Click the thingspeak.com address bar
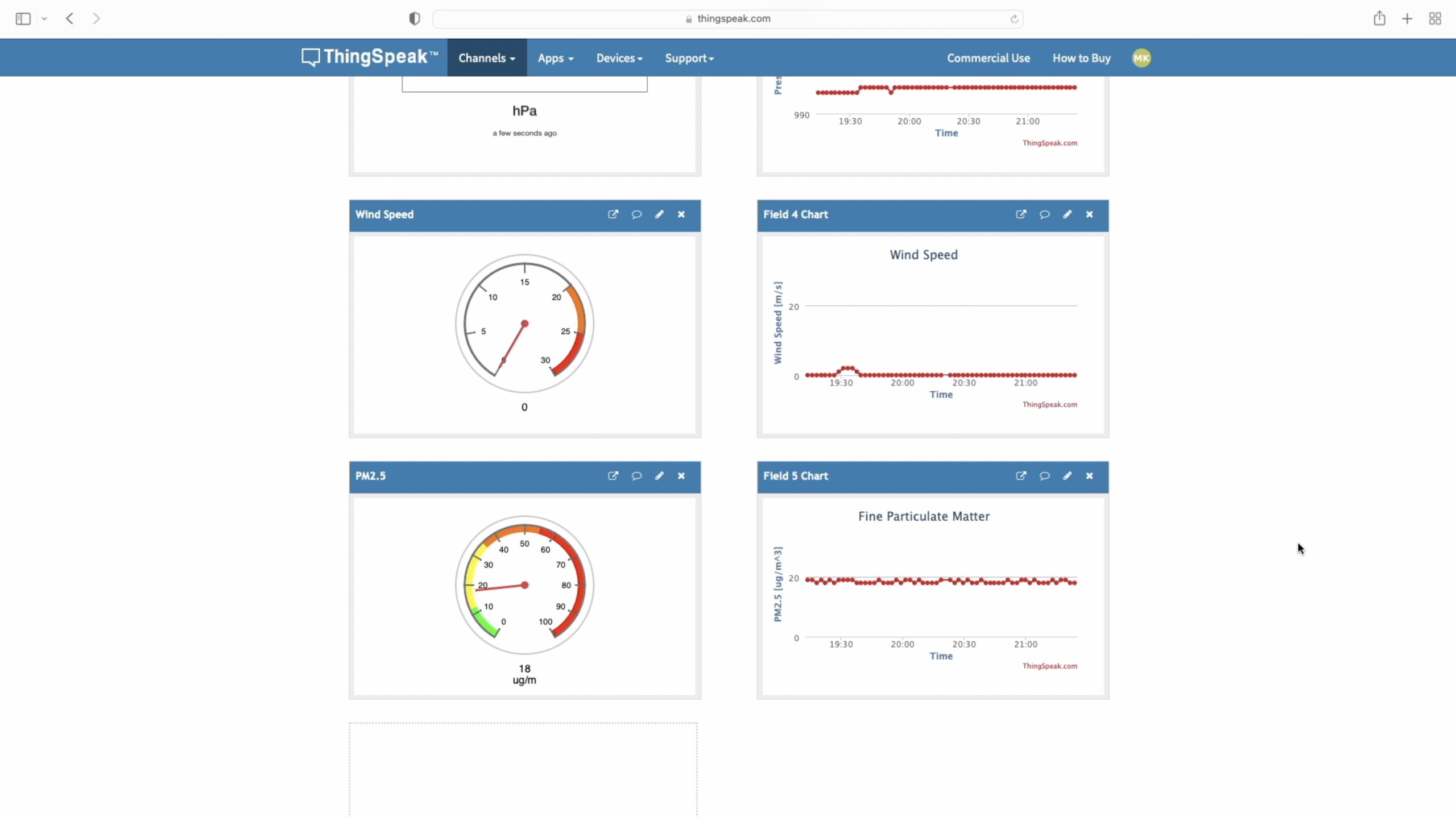The image size is (1456, 817). [x=733, y=19]
